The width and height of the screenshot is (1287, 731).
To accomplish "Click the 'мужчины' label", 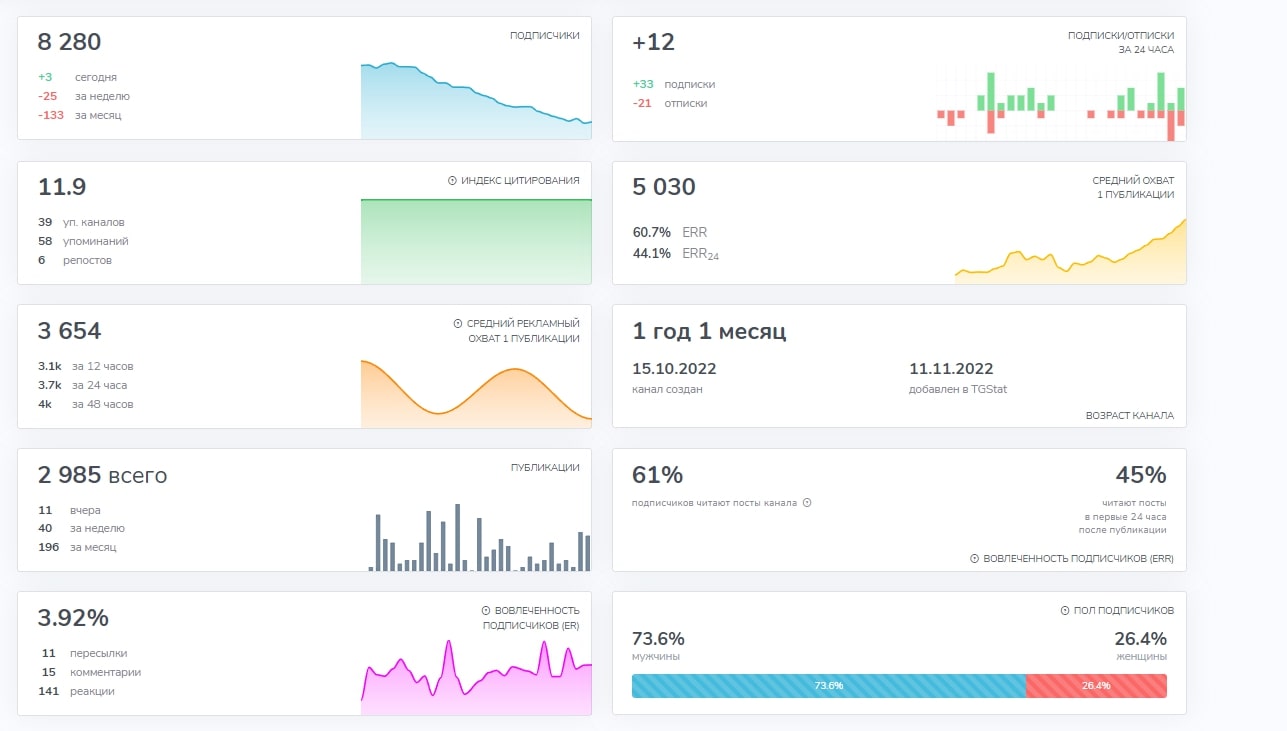I will (x=656, y=657).
